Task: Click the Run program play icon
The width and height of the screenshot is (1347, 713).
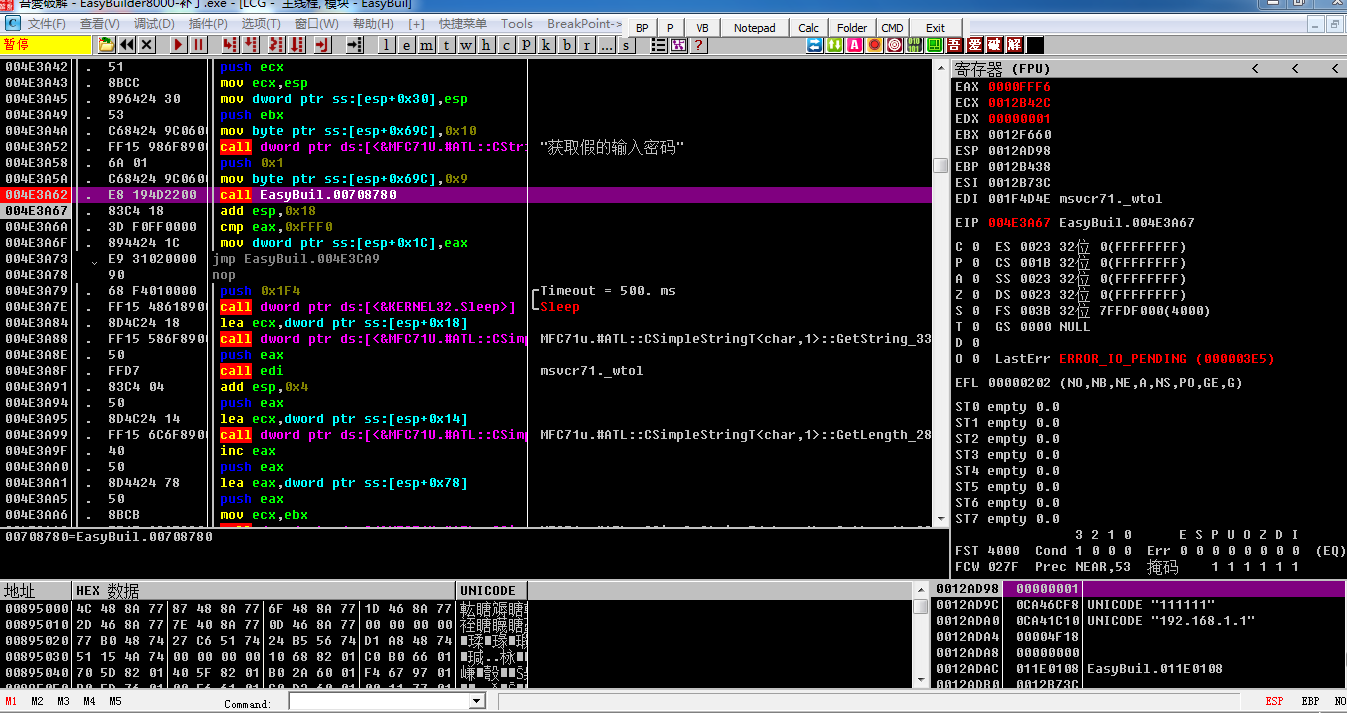Action: coord(178,45)
